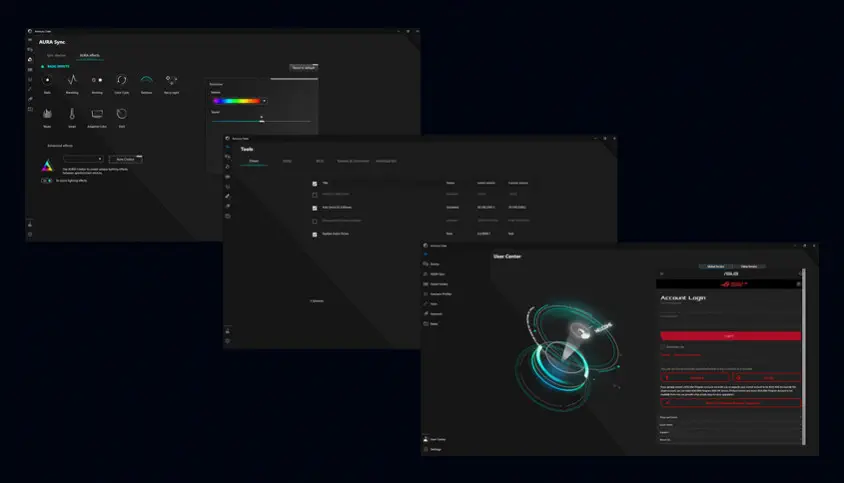The image size is (844, 483).
Task: Choose the Breathing lighting effect
Action: coord(72,81)
